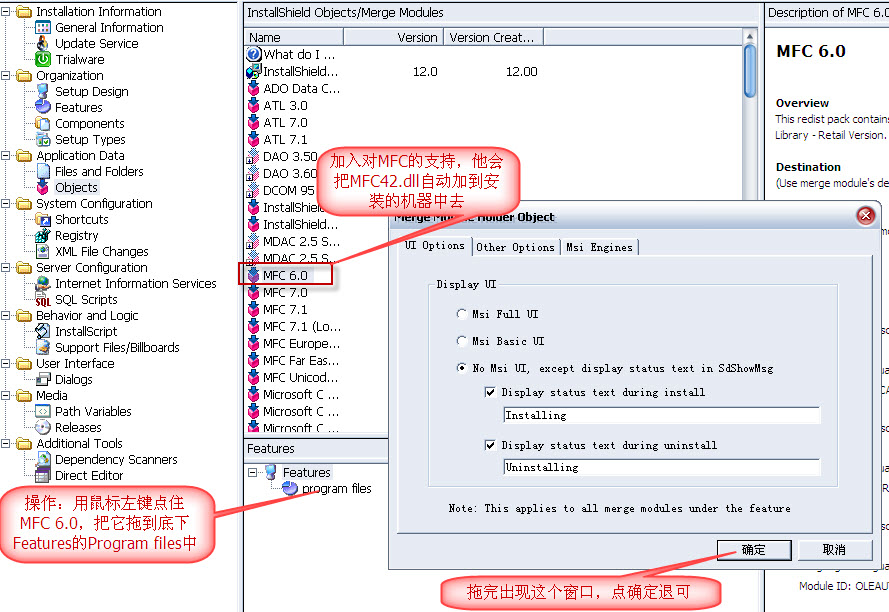This screenshot has height=612, width=889.
Task: Click the Dialogs icon under User Interface
Action: [x=43, y=379]
